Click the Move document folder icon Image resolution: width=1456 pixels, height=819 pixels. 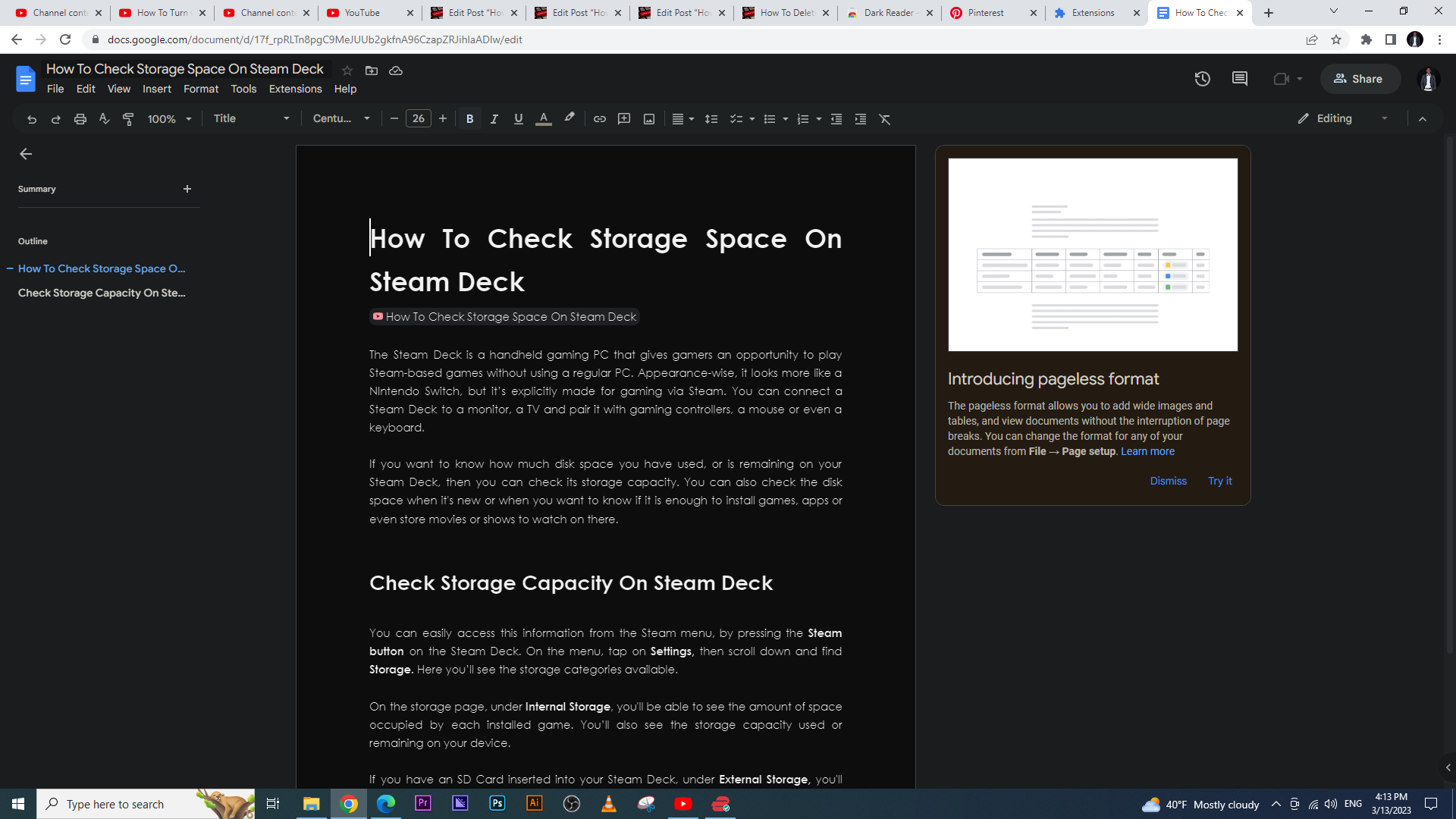coord(371,71)
